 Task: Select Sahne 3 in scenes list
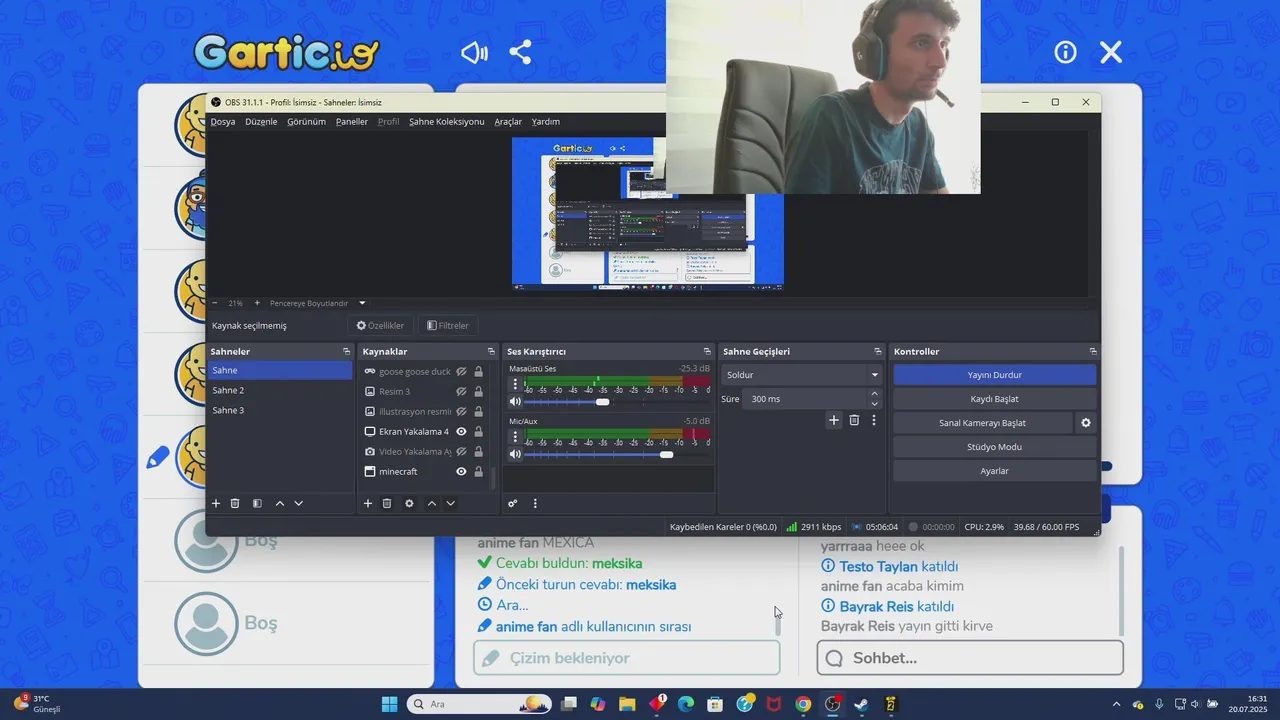click(x=280, y=411)
